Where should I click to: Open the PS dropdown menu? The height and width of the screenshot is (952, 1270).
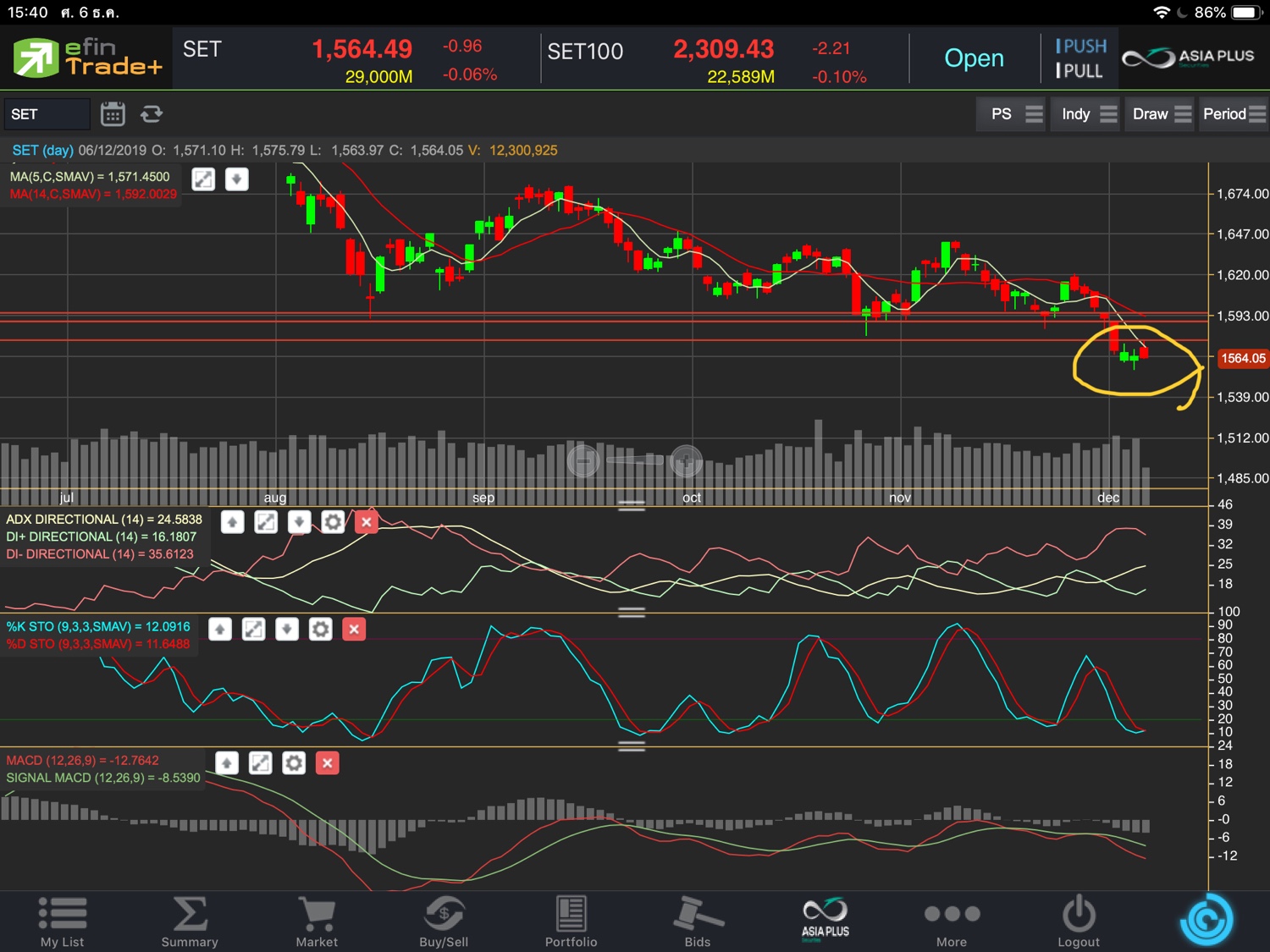pos(1011,114)
